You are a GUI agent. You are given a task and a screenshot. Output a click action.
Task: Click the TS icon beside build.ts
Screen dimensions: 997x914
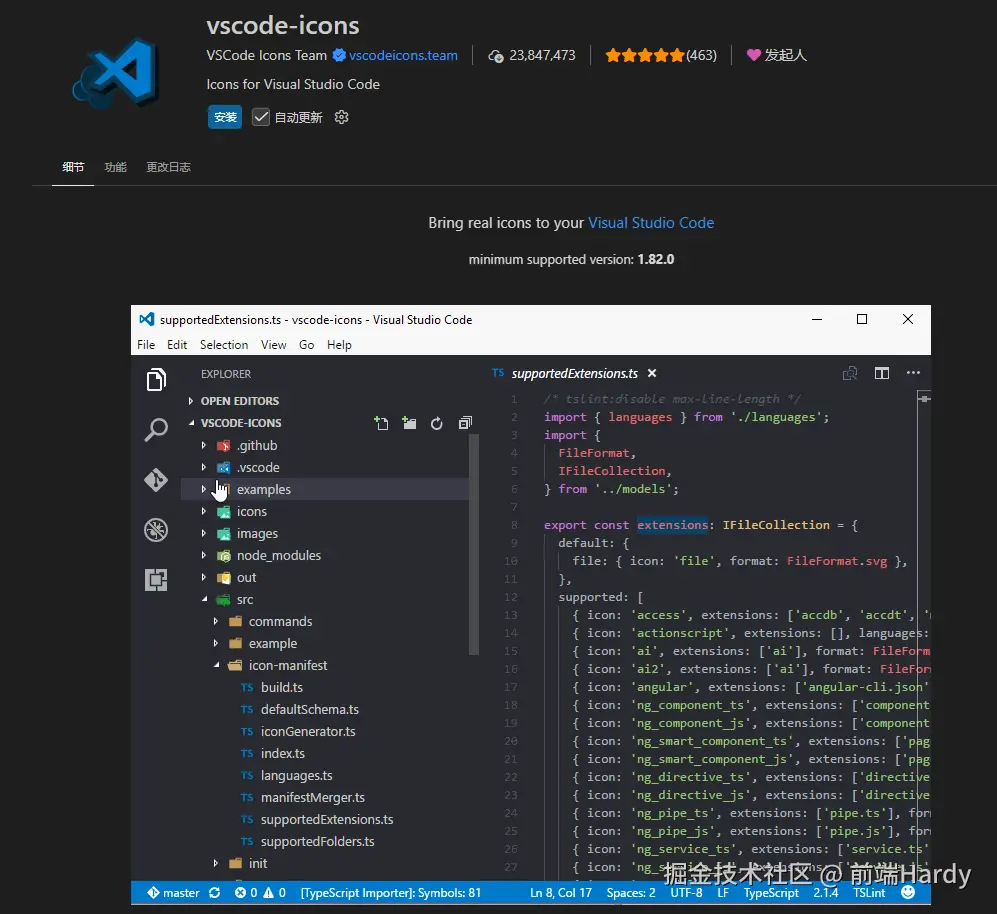[247, 688]
